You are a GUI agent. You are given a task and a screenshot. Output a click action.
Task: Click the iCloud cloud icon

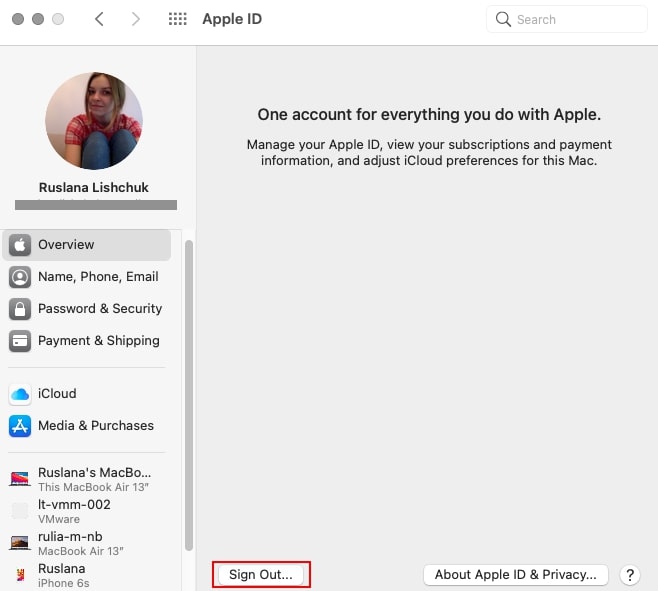[x=20, y=394]
